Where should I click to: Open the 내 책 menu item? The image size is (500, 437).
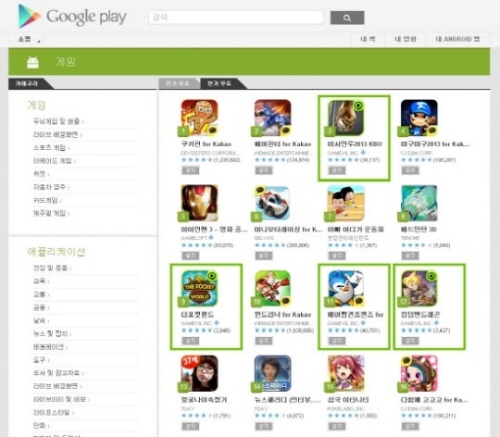(368, 39)
